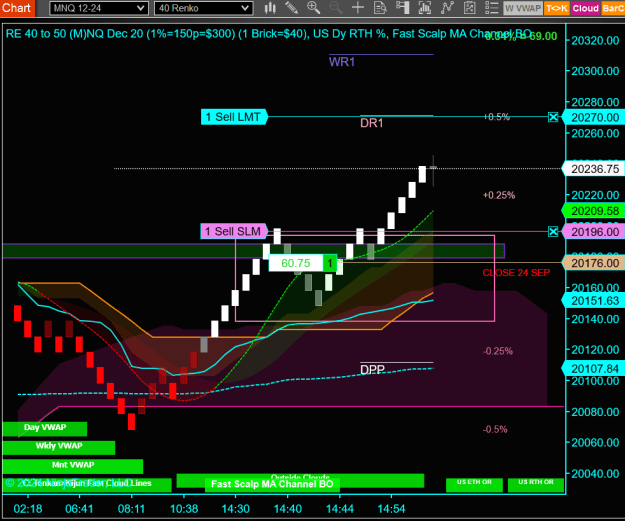
Task: Open the Strategies icon
Action: (x=470, y=8)
